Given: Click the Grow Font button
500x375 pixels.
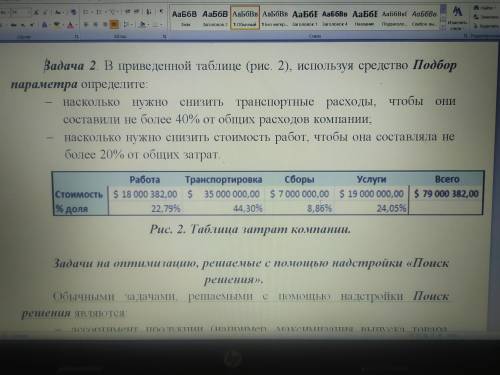Looking at the screenshot, I should pyautogui.click(x=36, y=12).
